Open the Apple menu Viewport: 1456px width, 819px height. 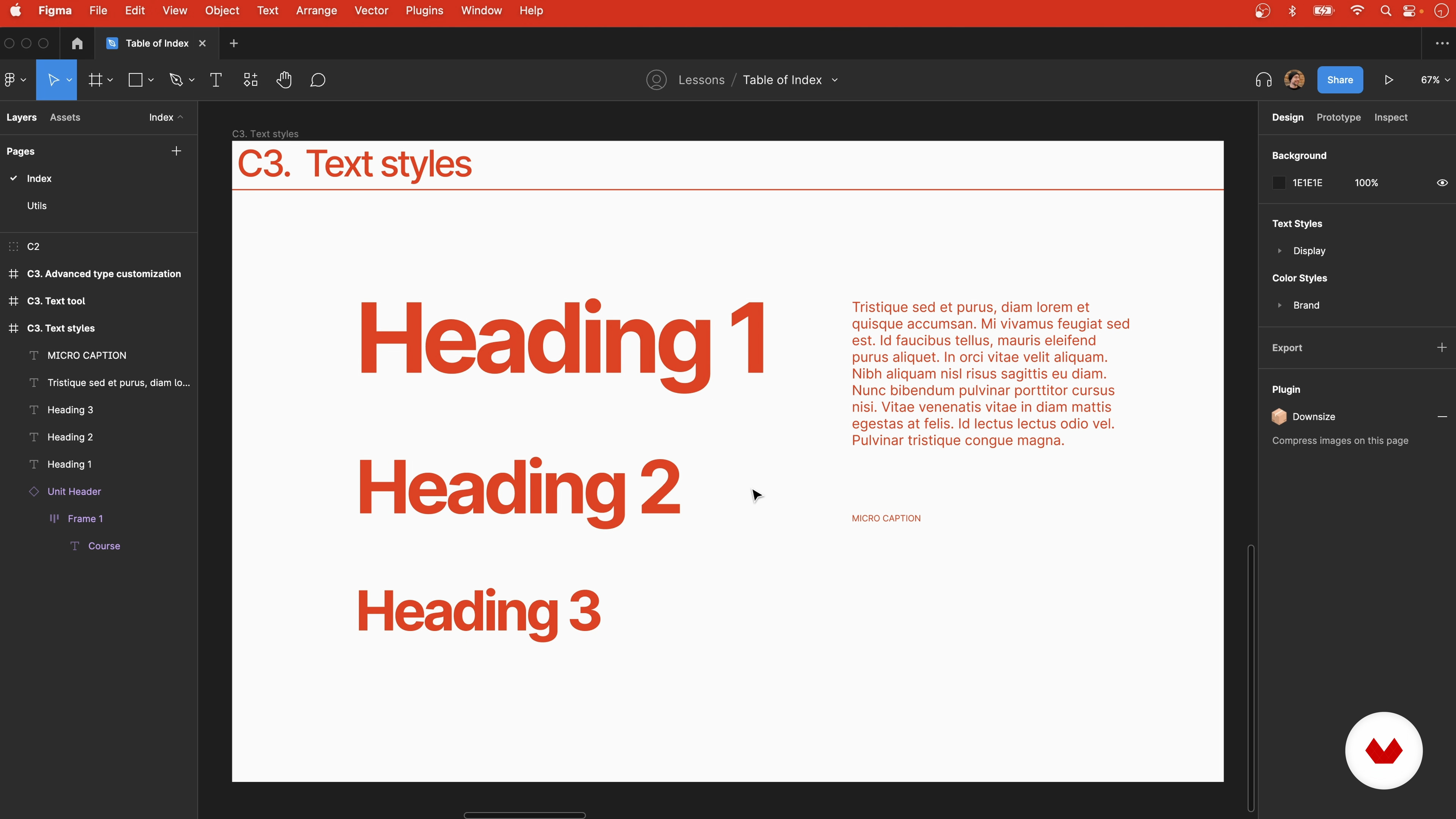(x=16, y=10)
